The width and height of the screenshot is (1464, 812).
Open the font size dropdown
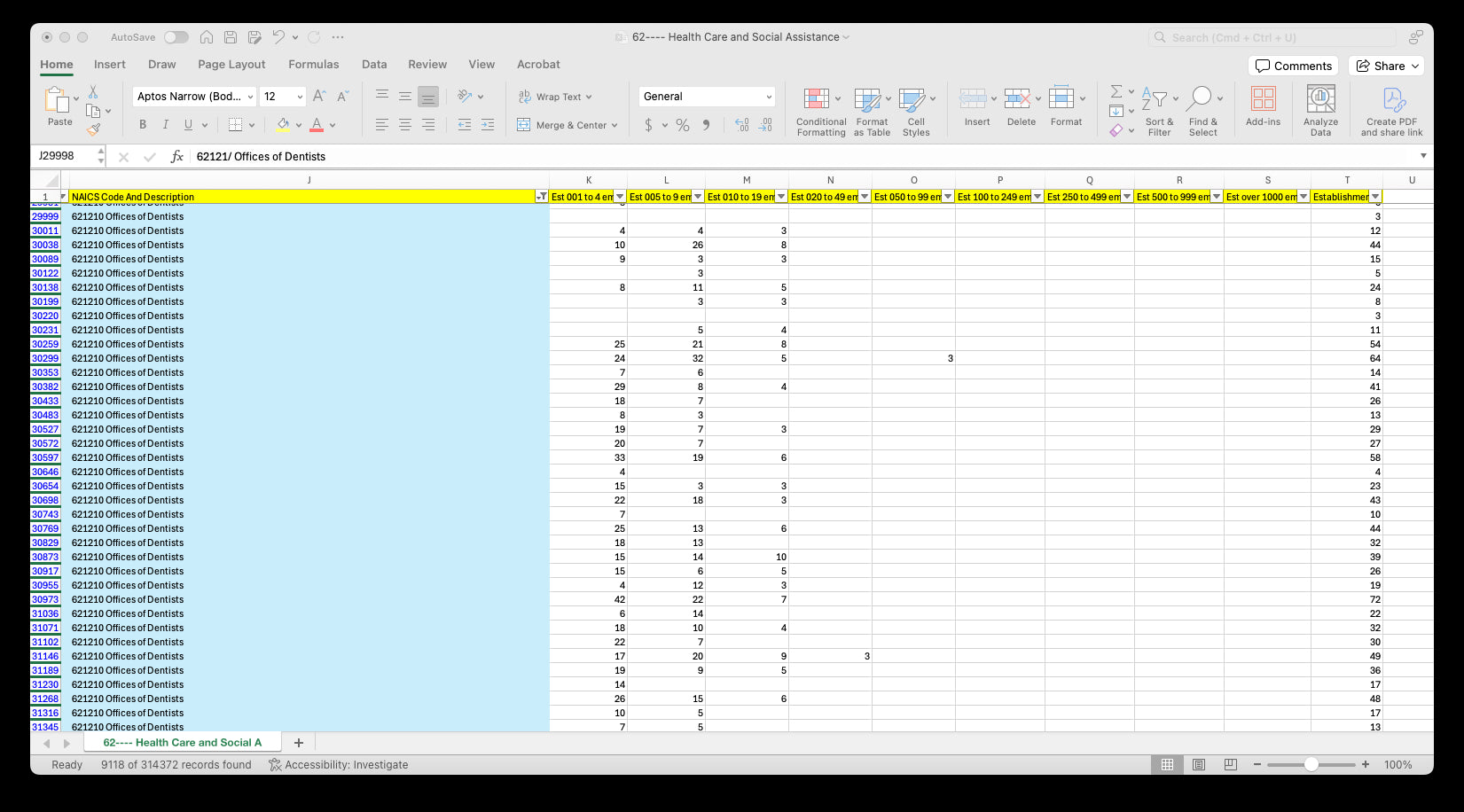click(300, 97)
